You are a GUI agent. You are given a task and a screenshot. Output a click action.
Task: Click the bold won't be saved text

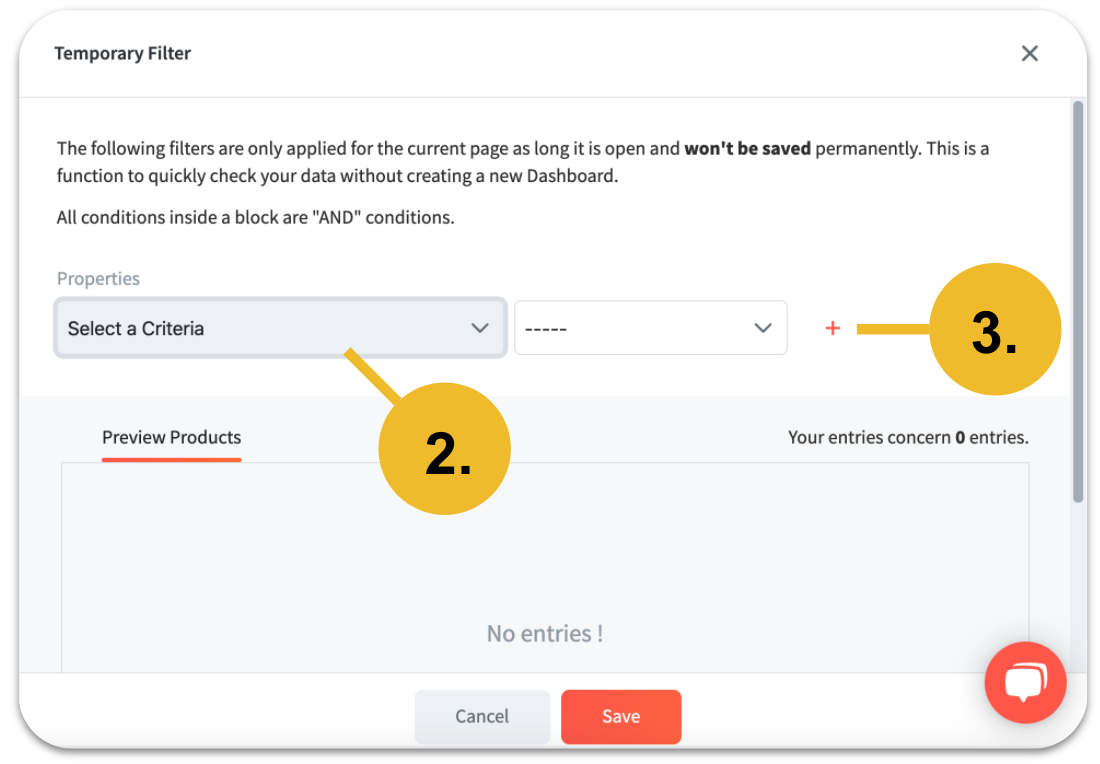click(x=748, y=149)
